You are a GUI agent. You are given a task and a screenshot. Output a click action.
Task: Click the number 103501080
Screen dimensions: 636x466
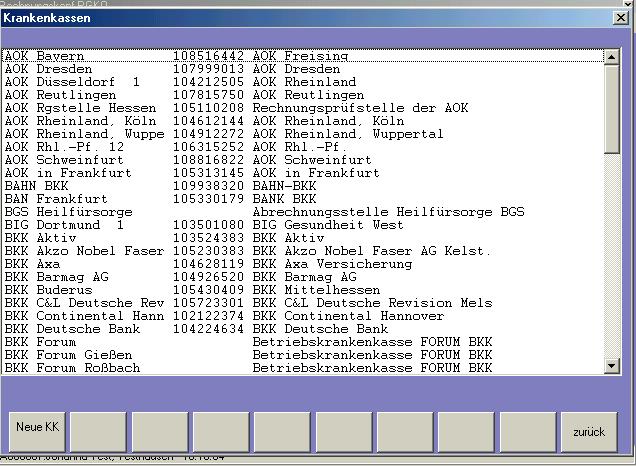(x=208, y=225)
